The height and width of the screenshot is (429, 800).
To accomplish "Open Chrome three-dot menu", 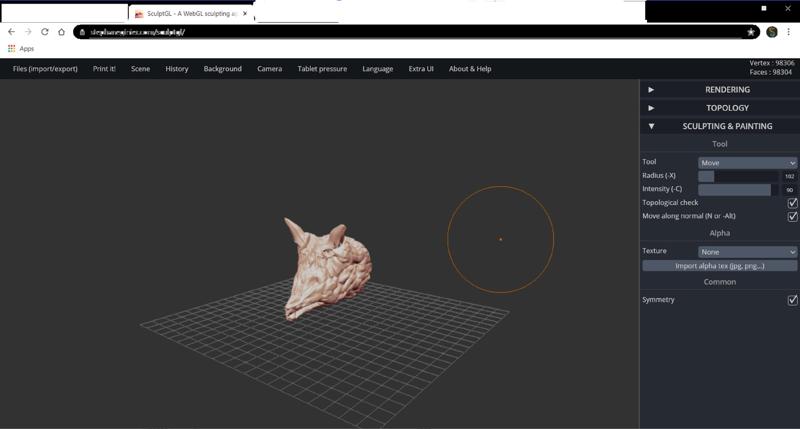I will 789,32.
